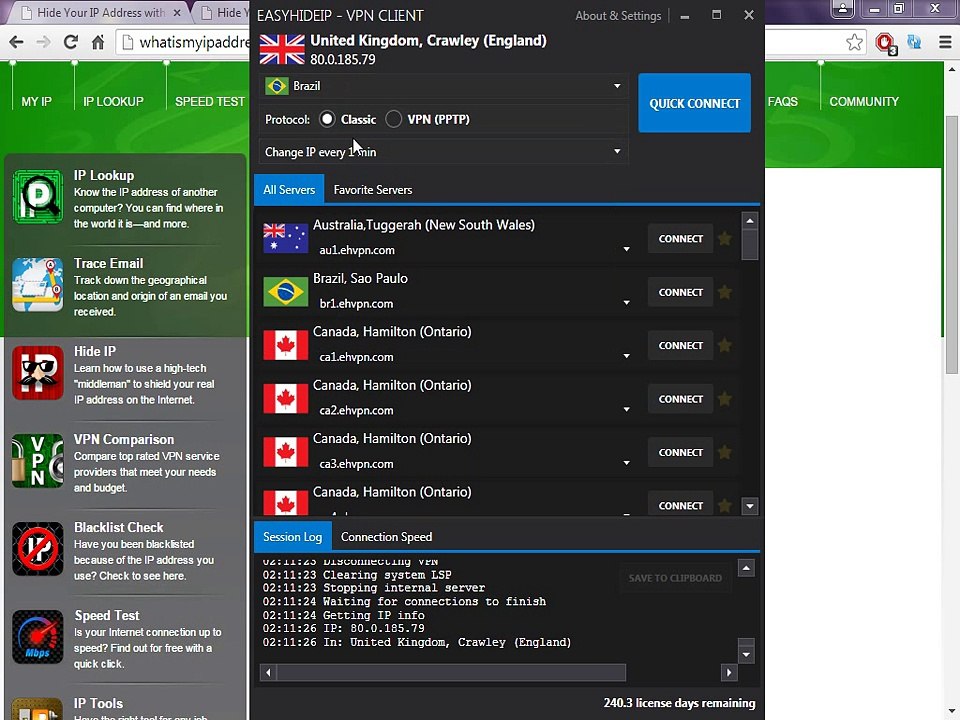This screenshot has width=960, height=720.
Task: Favorite the Australia Tuggerah server star
Action: tap(725, 238)
